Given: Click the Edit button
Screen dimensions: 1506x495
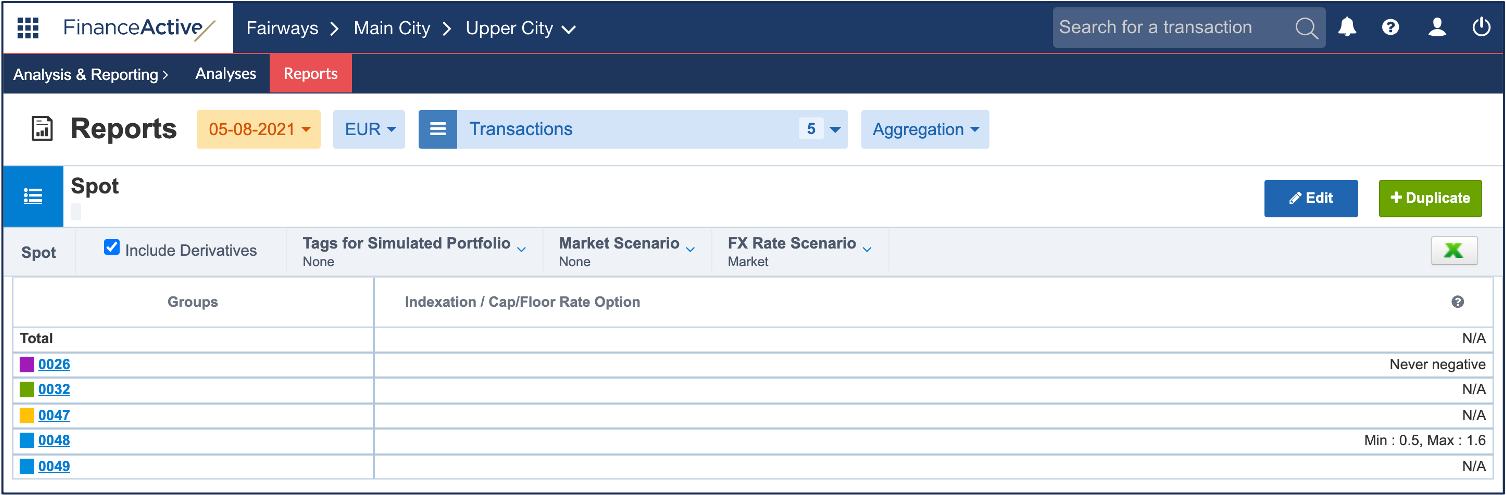Looking at the screenshot, I should click(x=1310, y=198).
